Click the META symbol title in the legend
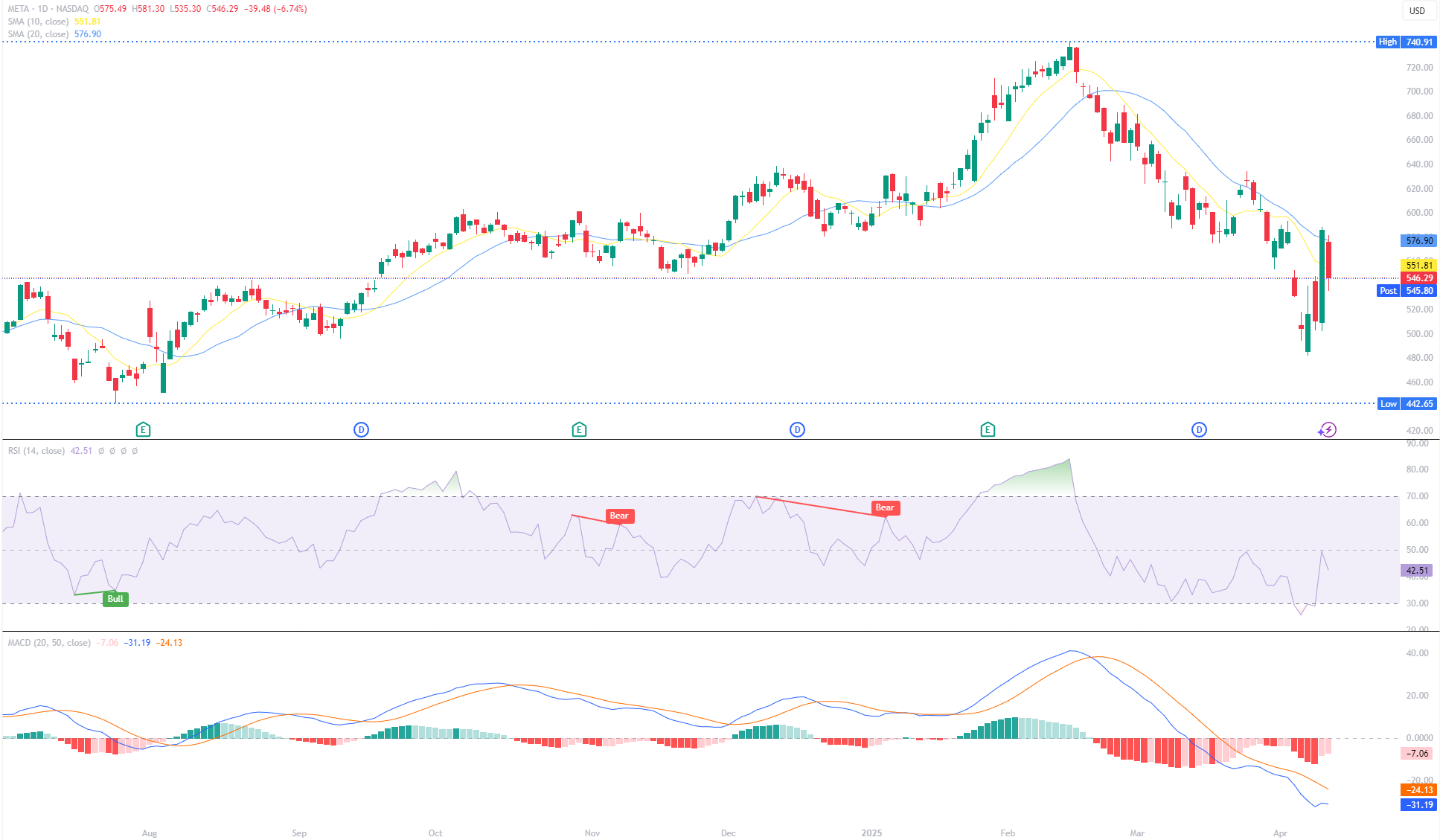Viewport: 1440px width, 840px height. [x=20, y=9]
